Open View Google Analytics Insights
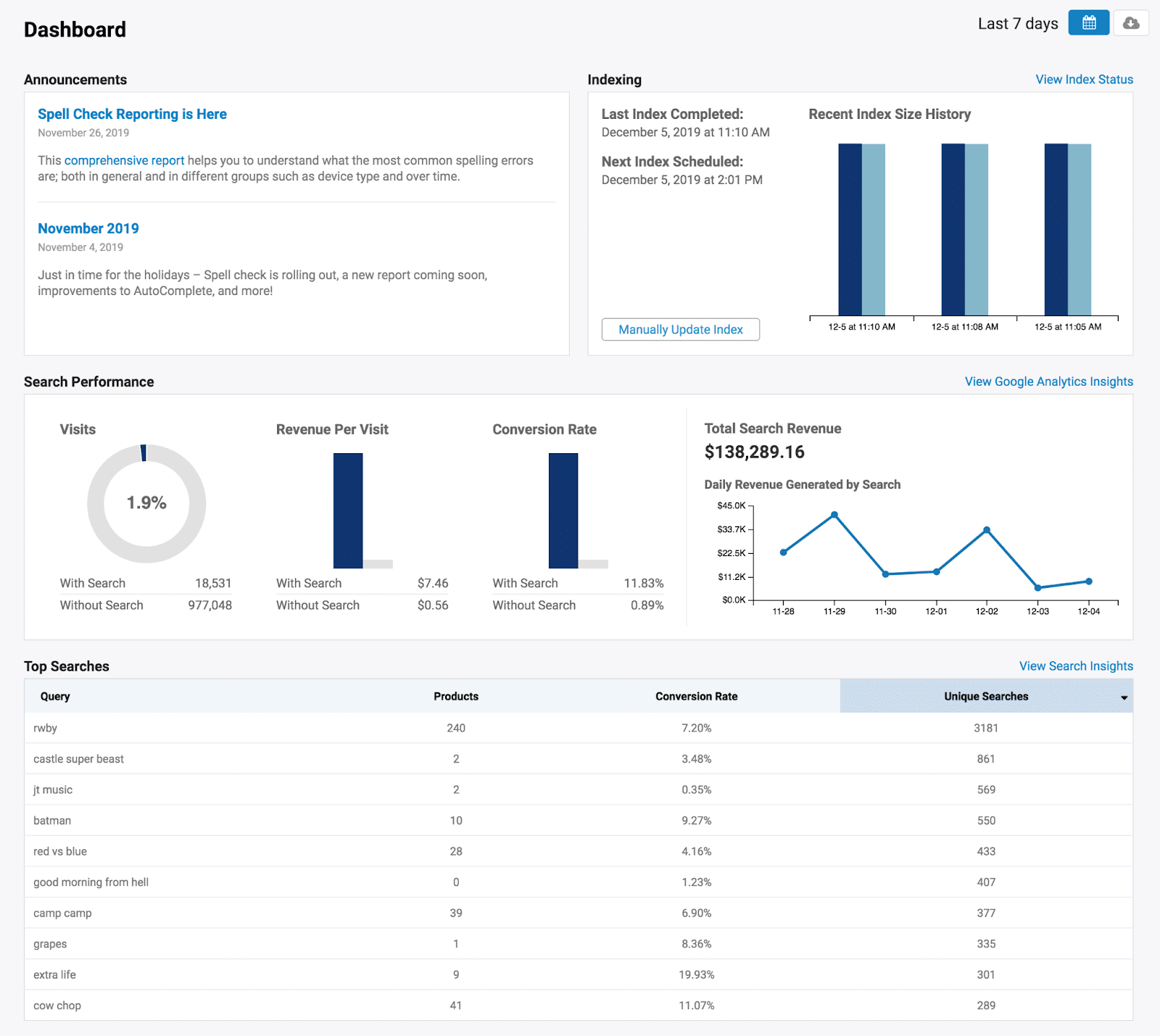 pyautogui.click(x=1048, y=381)
